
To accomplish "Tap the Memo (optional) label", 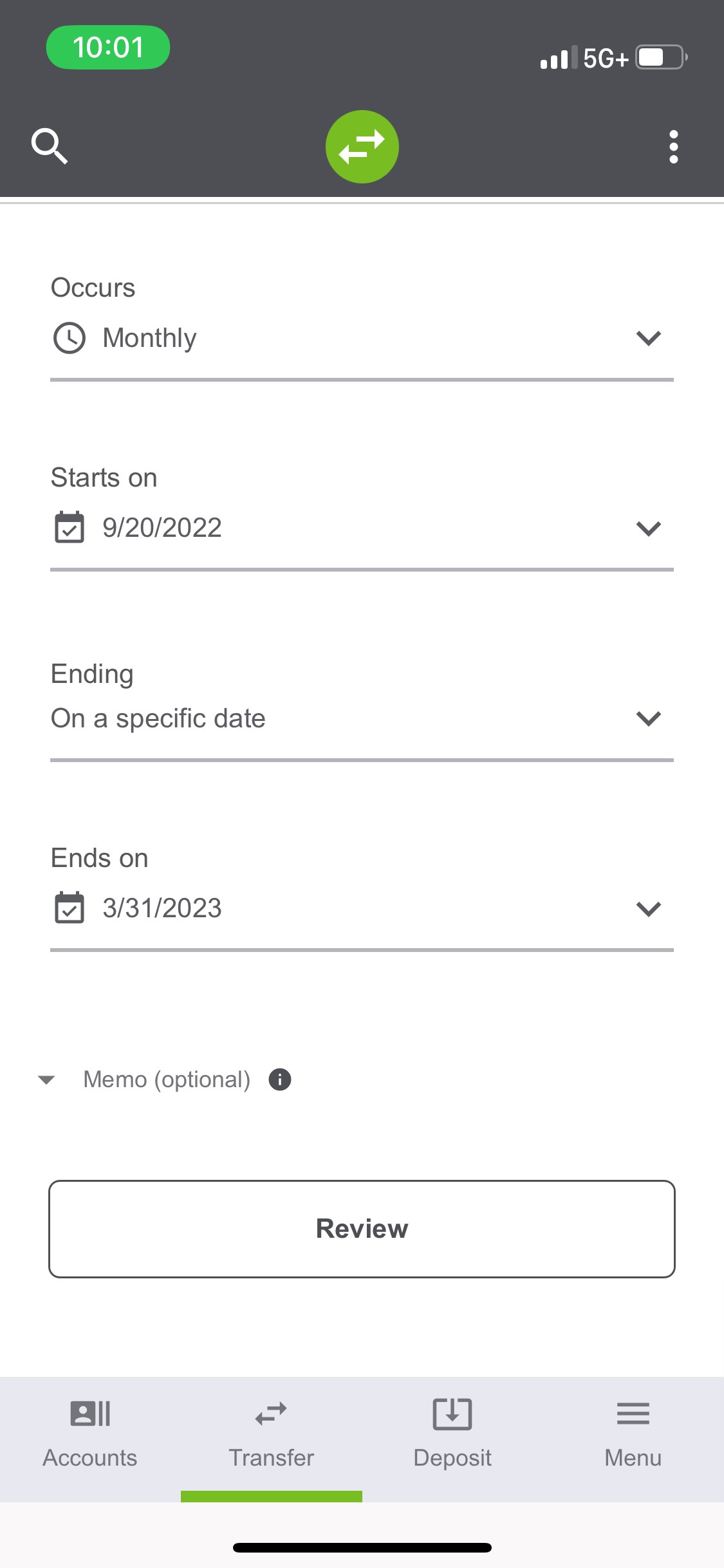I will click(167, 1079).
